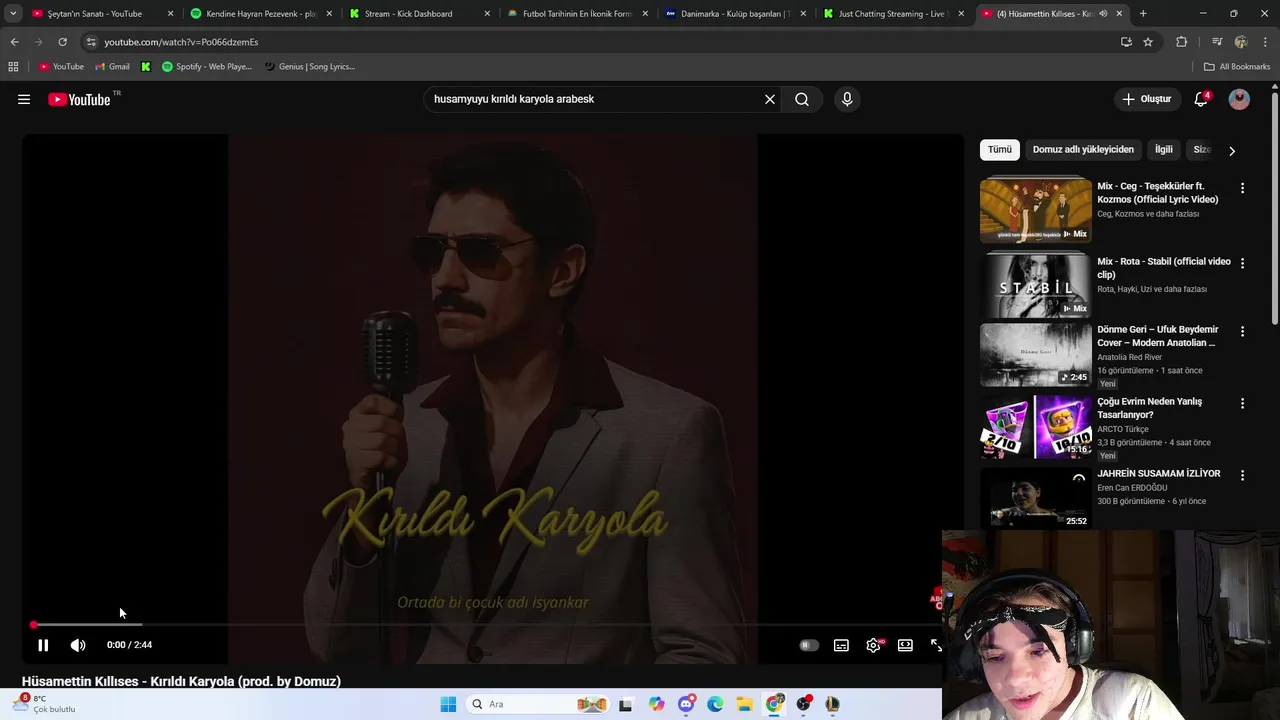This screenshot has height=720, width=1280.
Task: Open the Chrome profile avatar
Action: 1241,42
